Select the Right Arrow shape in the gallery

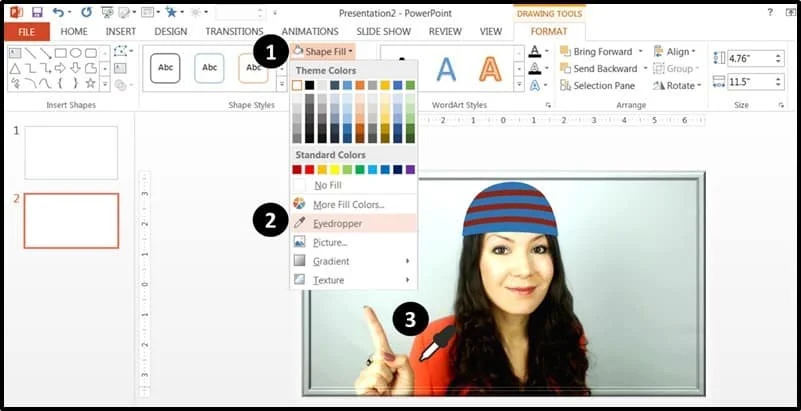(61, 68)
